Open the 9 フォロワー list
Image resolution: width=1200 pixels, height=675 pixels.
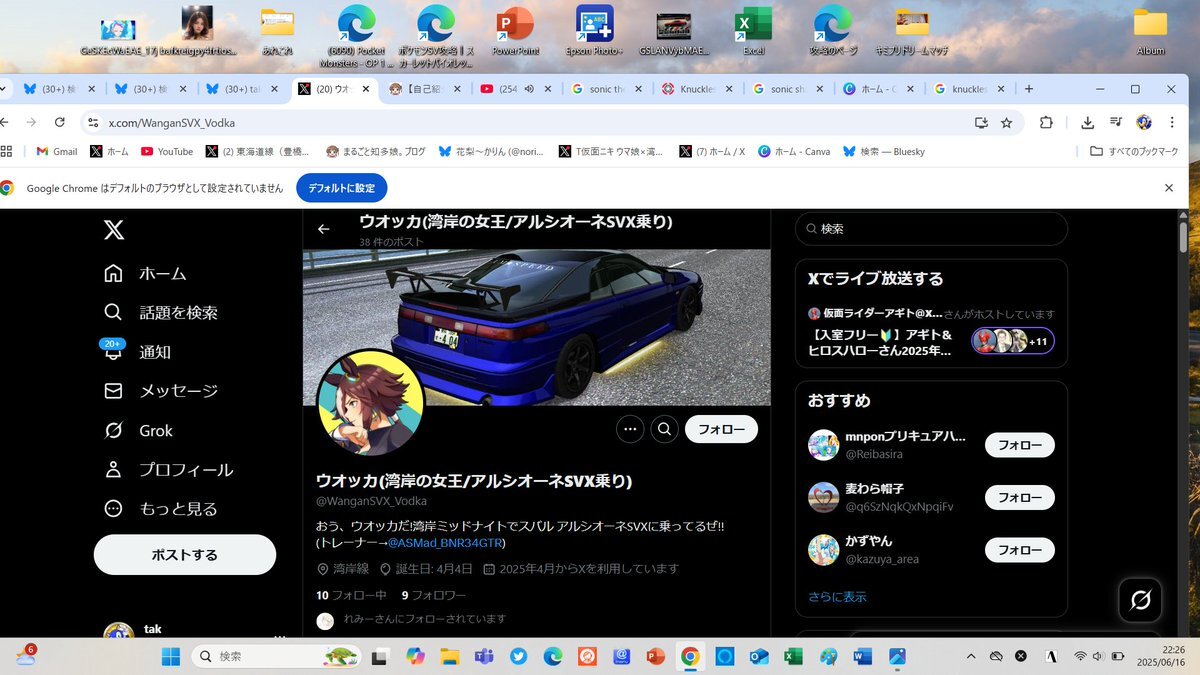coord(433,595)
